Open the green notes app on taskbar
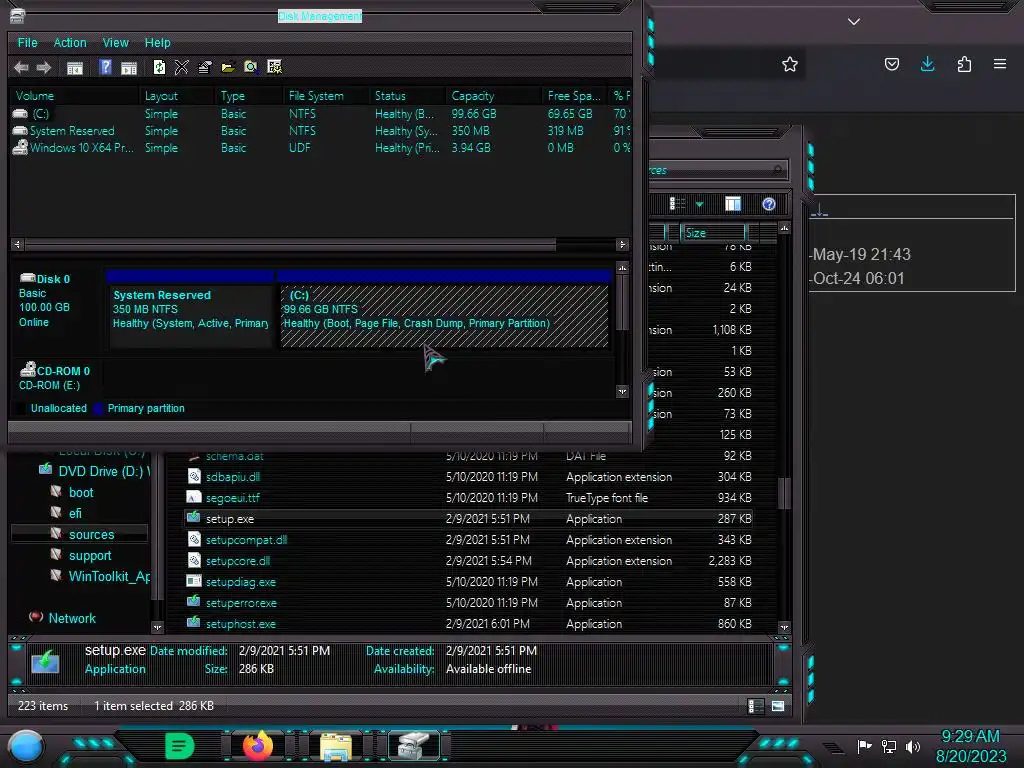Image resolution: width=1024 pixels, height=768 pixels. 179,746
